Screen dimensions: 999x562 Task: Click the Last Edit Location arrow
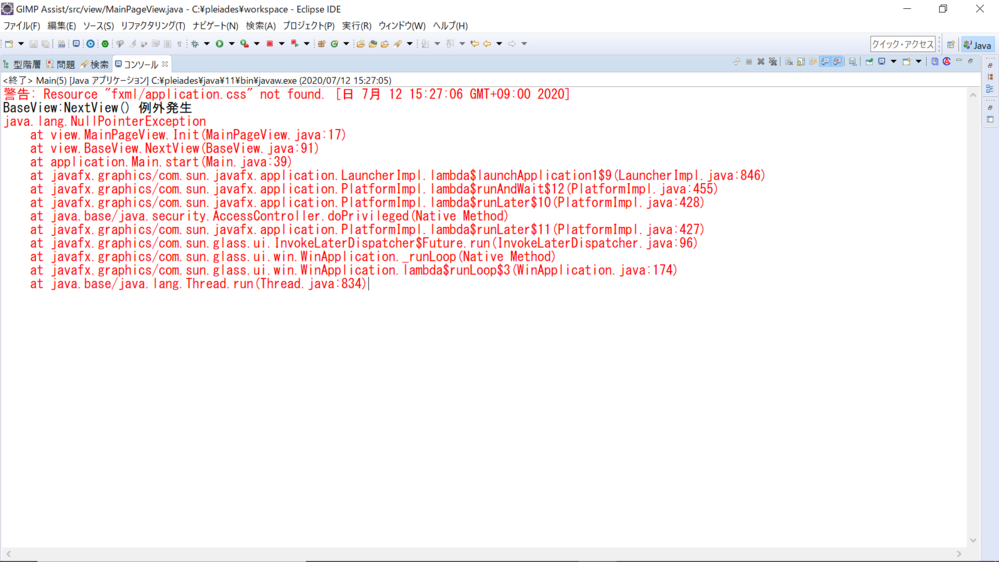pyautogui.click(x=475, y=44)
